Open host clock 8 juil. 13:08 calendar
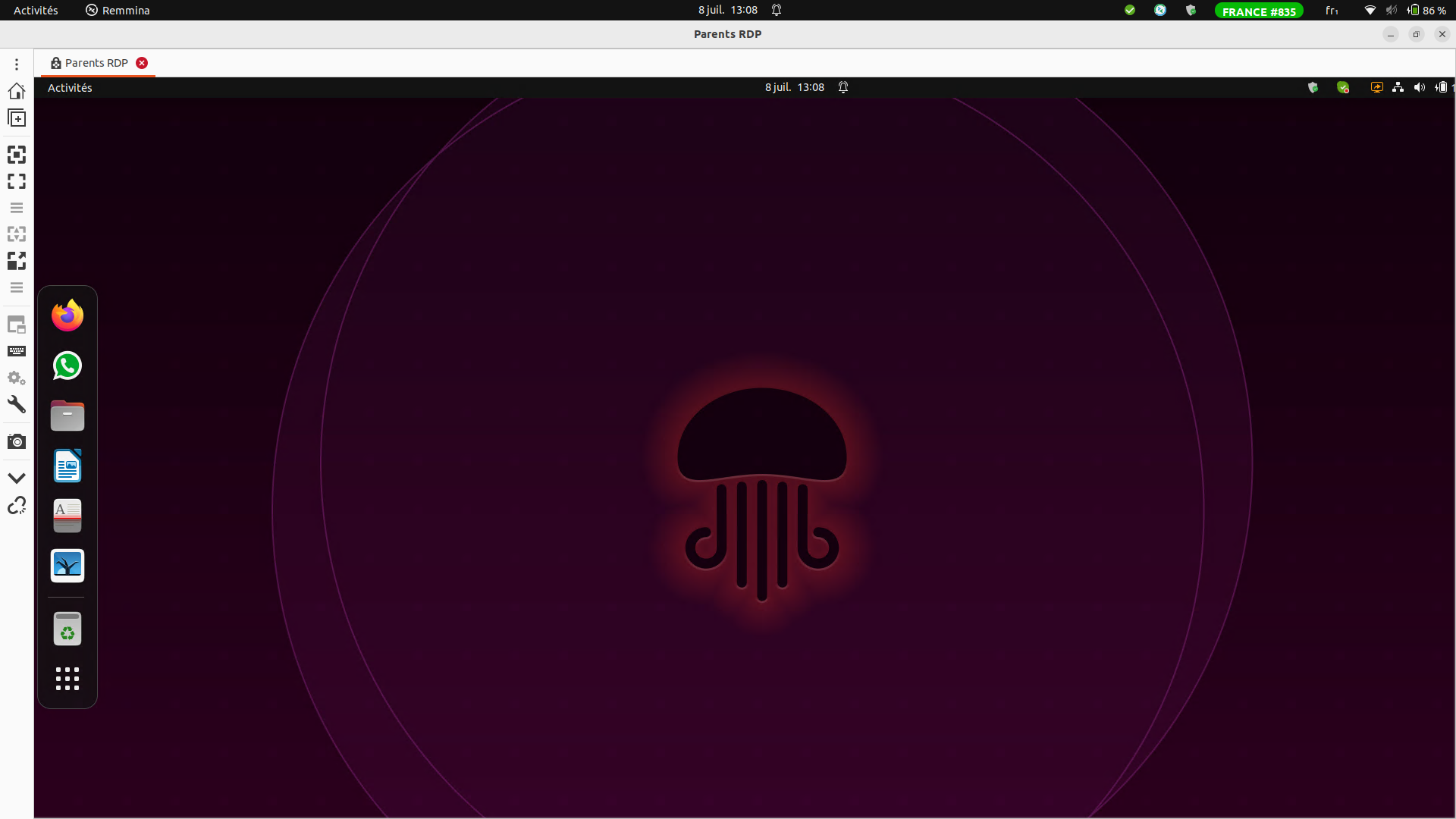This screenshot has width=1456, height=819. pos(728,10)
